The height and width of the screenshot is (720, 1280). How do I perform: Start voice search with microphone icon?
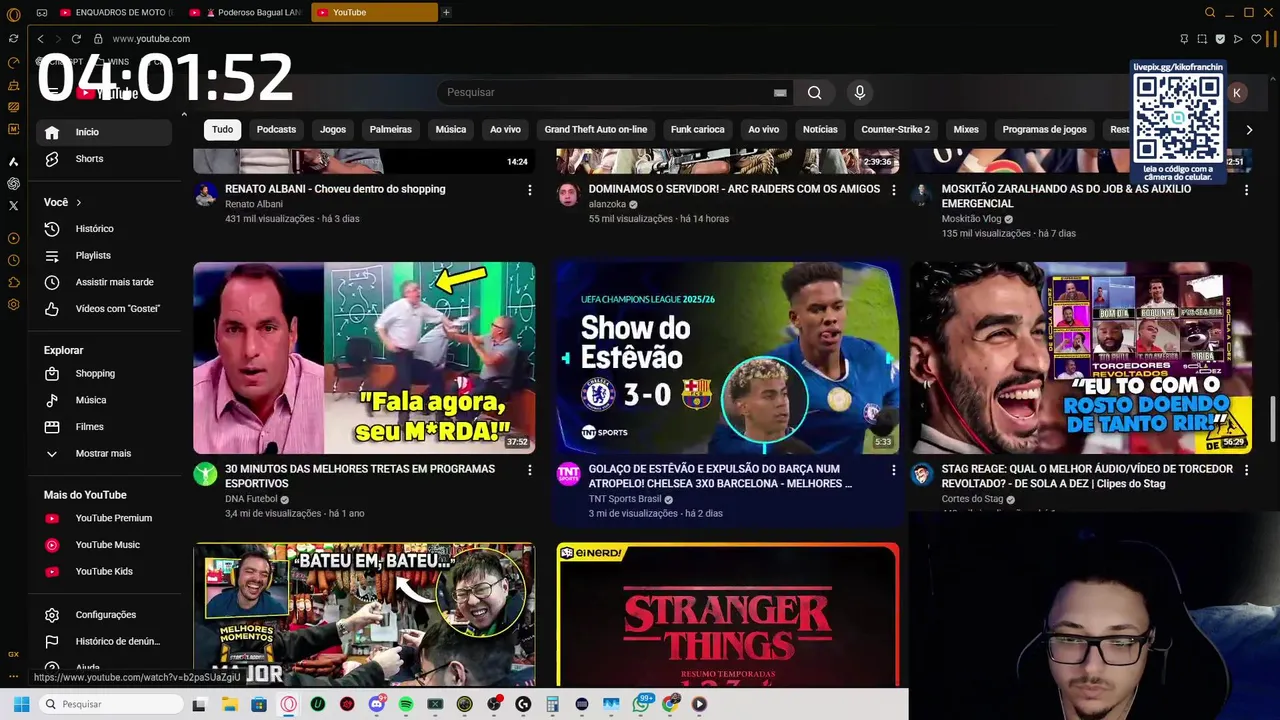pyautogui.click(x=859, y=92)
